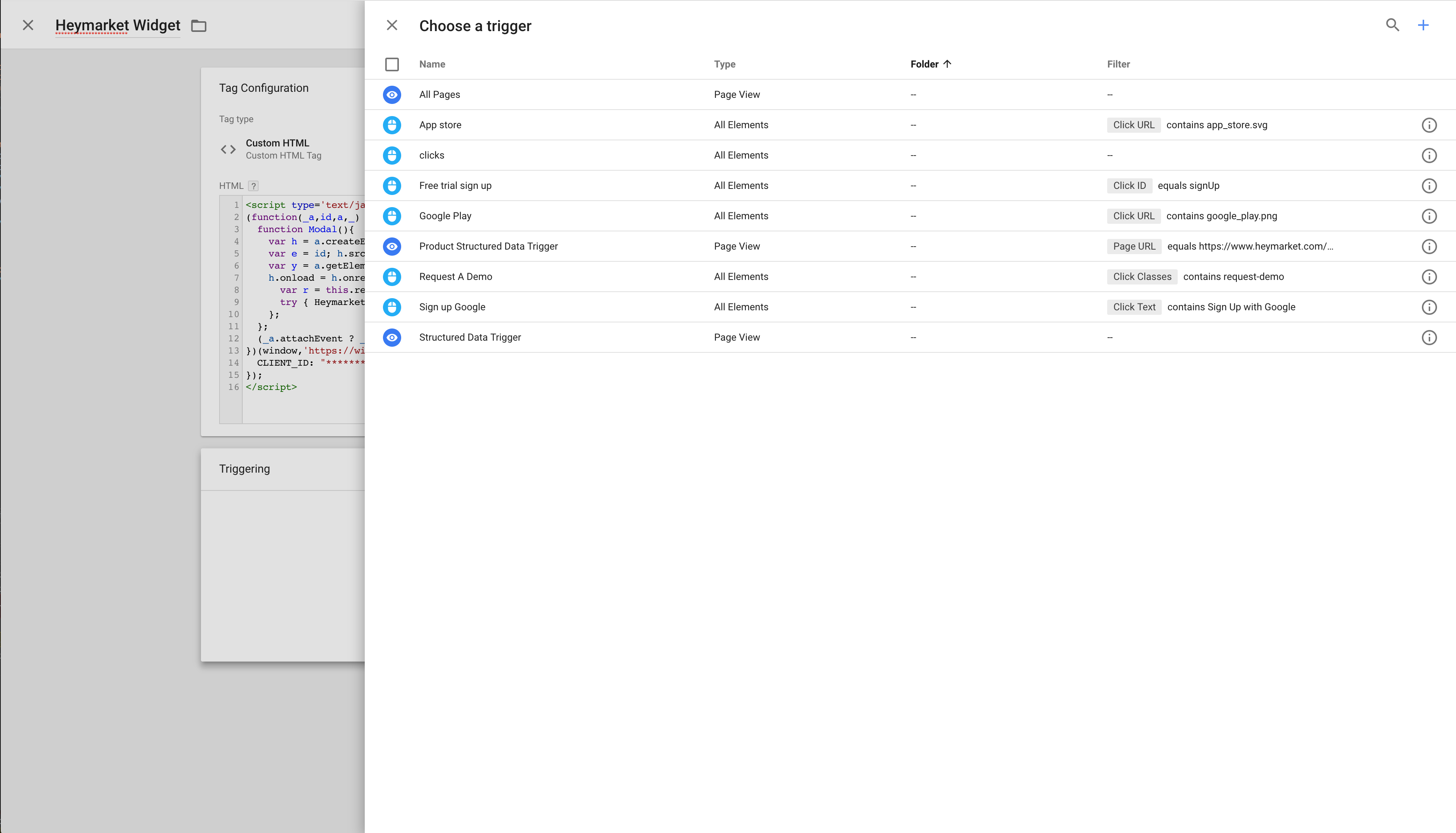Search triggers with the magnifier icon
Viewport: 1456px width, 833px height.
(x=1393, y=25)
